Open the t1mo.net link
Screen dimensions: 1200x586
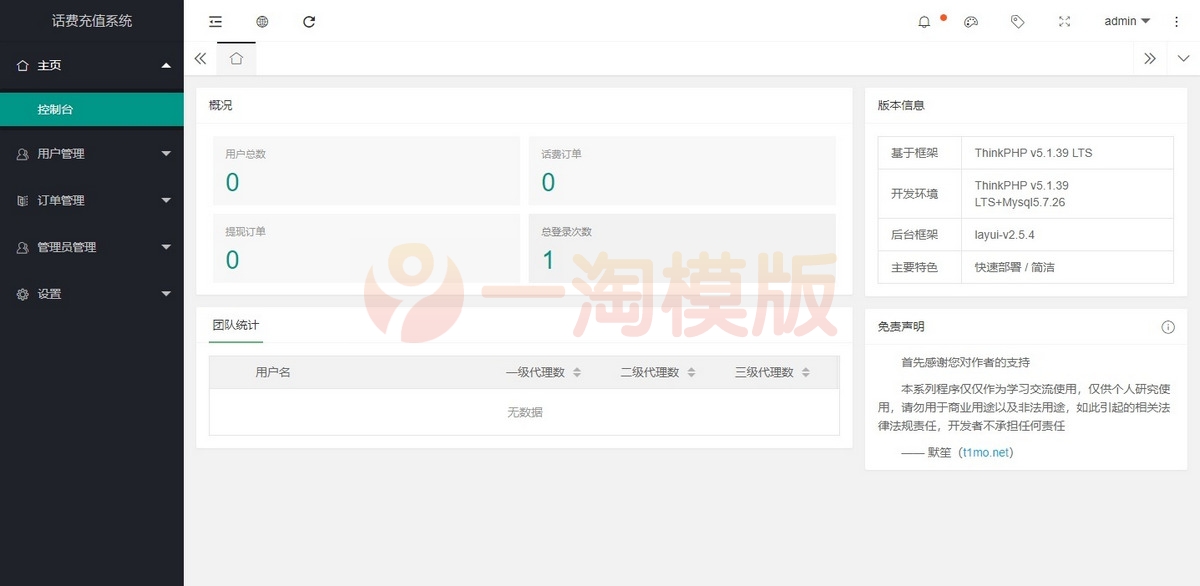point(986,452)
